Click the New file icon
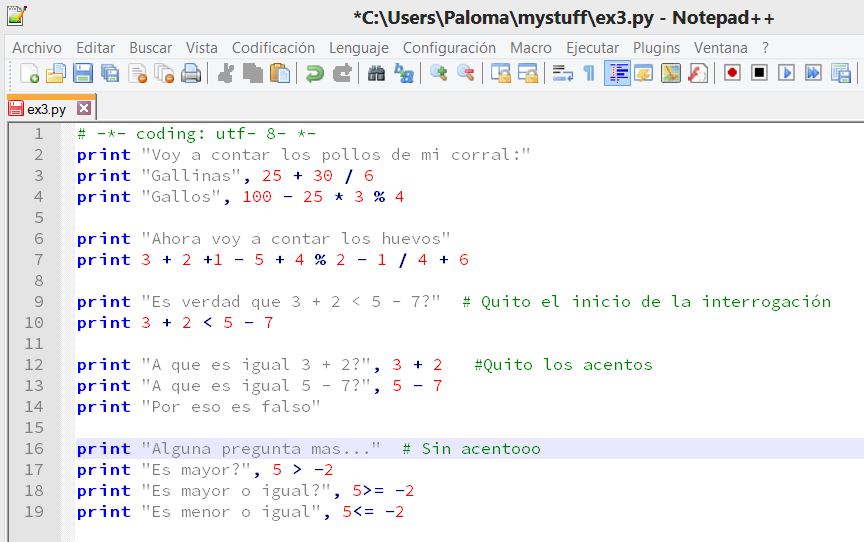This screenshot has width=864, height=542. (30, 73)
